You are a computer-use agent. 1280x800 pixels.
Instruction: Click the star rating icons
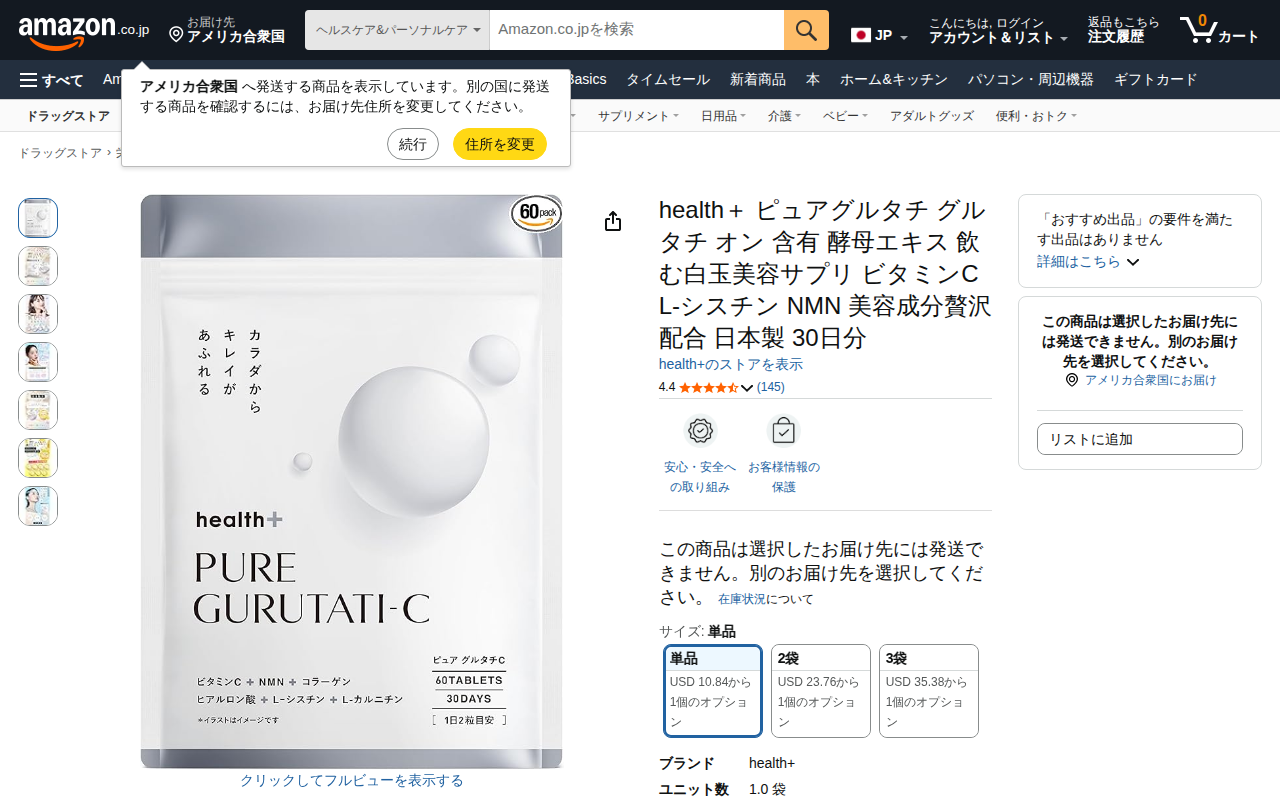click(x=708, y=387)
